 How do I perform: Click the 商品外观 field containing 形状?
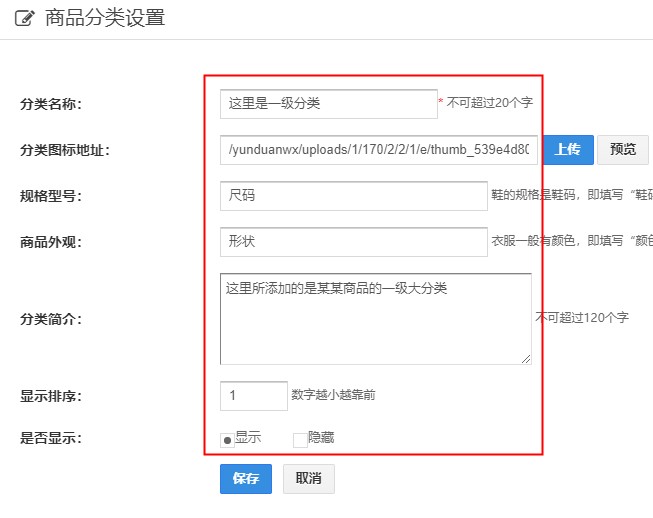(x=353, y=242)
